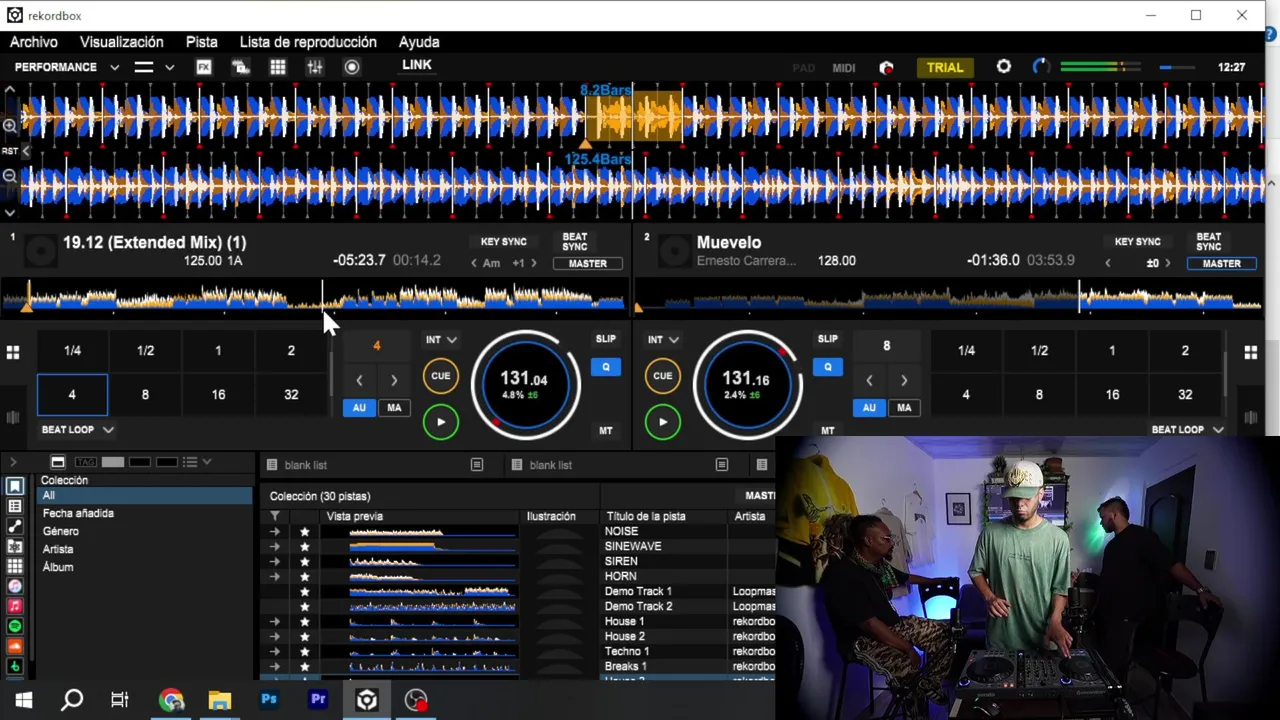Click the sub-browser window icon
The width and height of the screenshot is (1280, 720).
[58, 462]
